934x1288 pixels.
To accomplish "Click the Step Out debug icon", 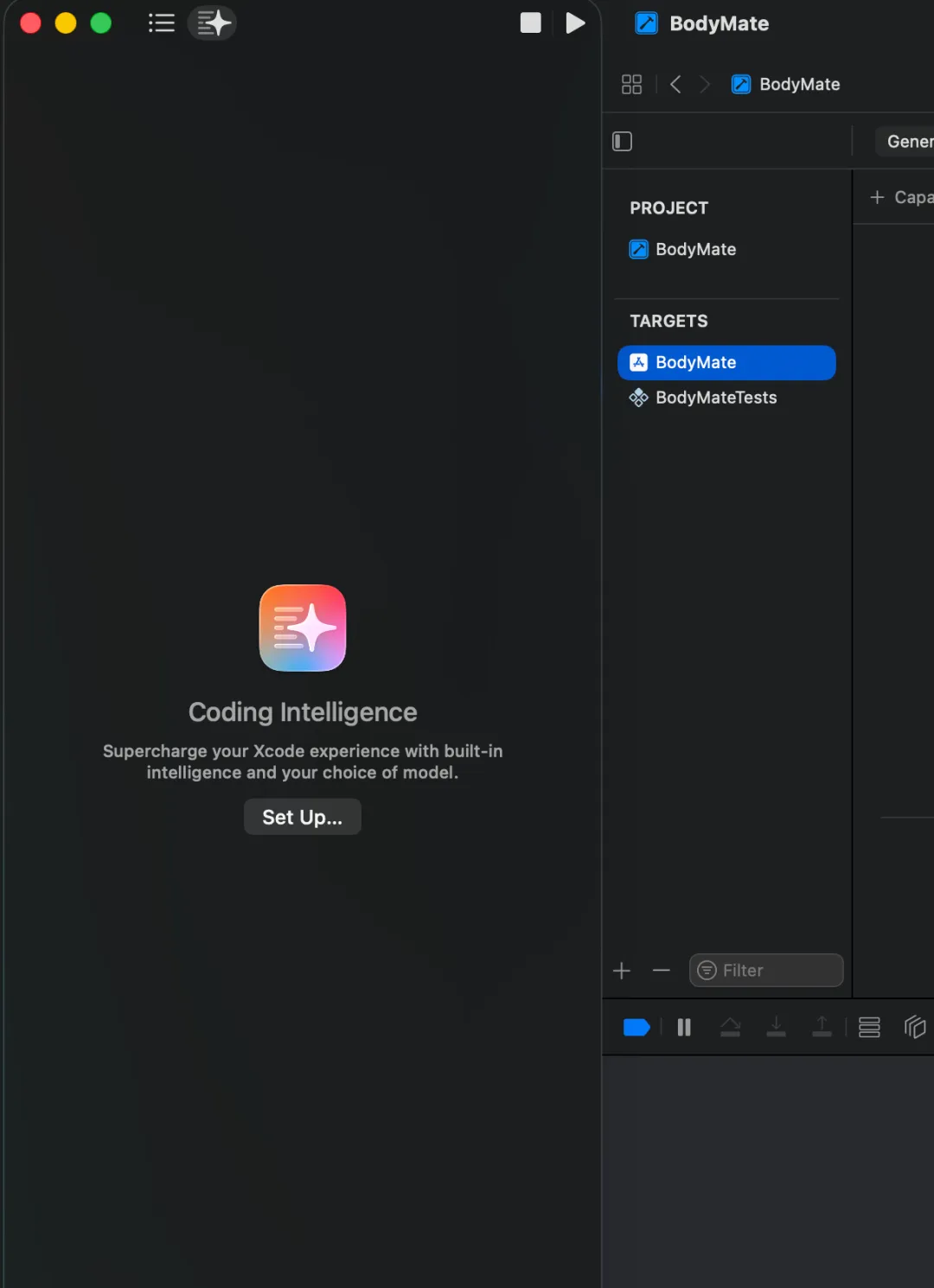I will [x=822, y=1027].
